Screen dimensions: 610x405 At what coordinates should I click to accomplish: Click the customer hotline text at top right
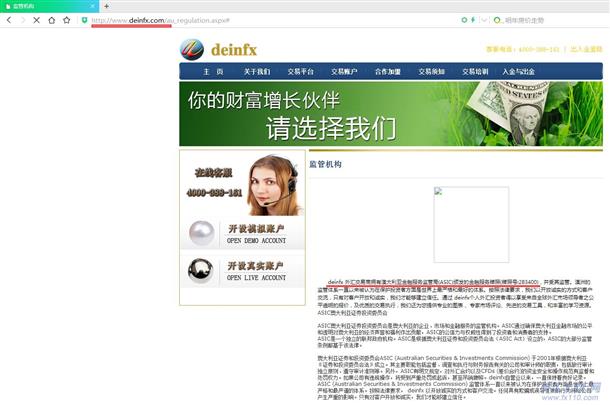pyautogui.click(x=522, y=49)
